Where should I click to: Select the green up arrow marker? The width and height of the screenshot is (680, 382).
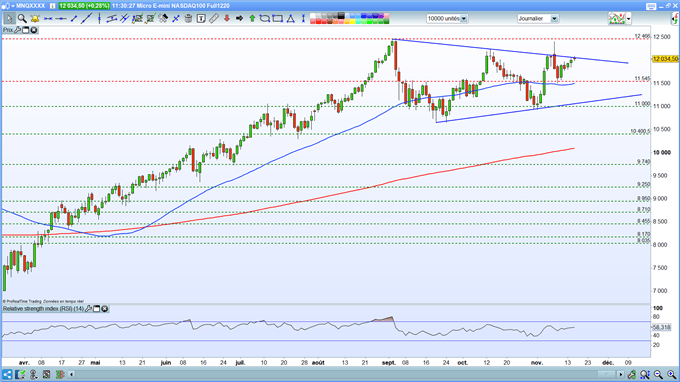tap(252, 18)
